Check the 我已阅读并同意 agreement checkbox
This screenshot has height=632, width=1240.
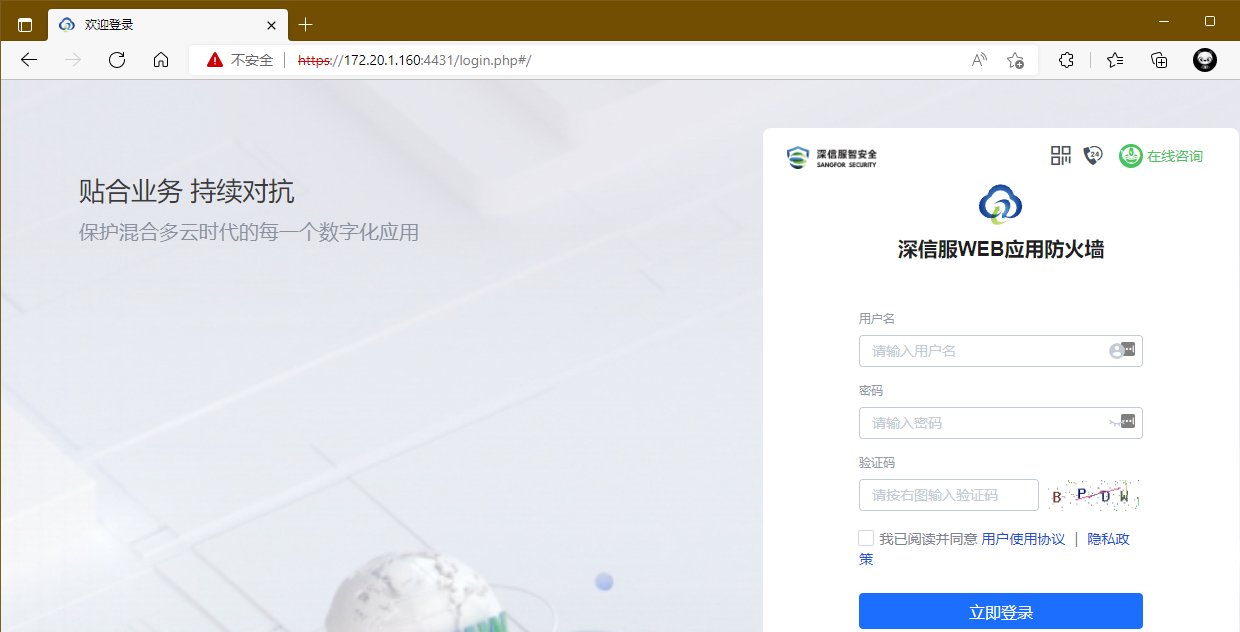coord(866,538)
